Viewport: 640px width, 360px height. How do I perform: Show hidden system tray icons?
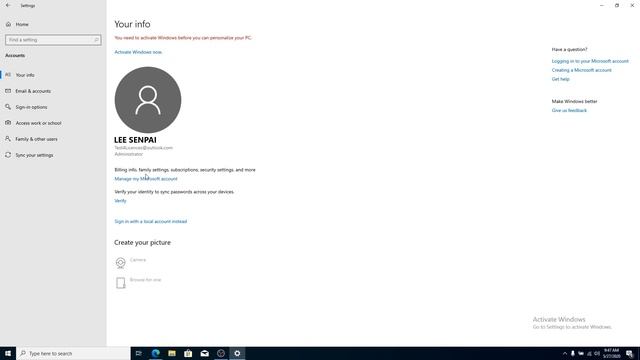(565, 353)
